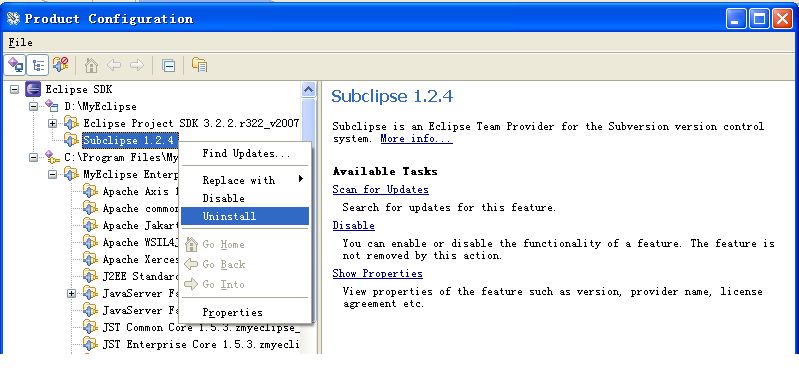Click Collapse All toolbar icon
This screenshot has height=384, width=799.
pos(169,65)
